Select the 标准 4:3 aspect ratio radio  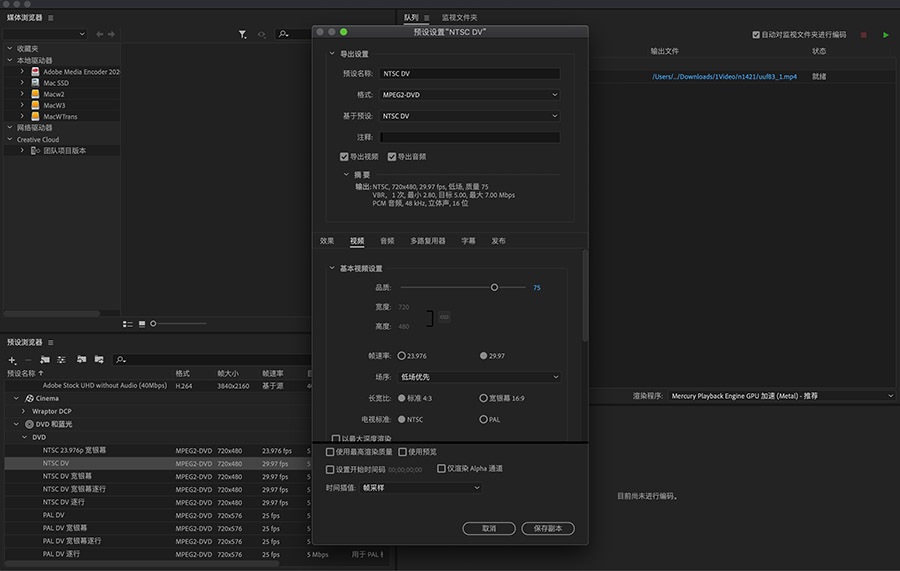(x=402, y=398)
